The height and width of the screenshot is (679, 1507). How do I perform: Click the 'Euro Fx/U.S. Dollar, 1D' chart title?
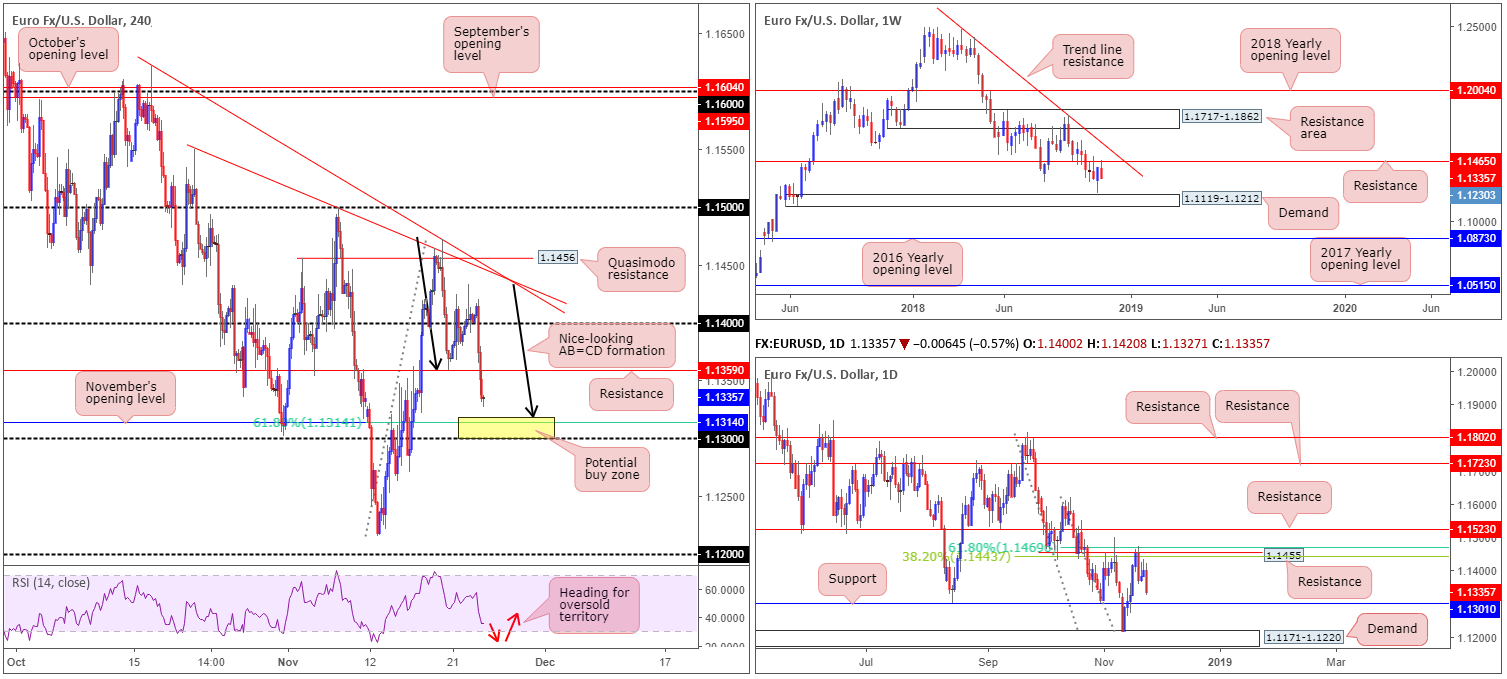click(x=831, y=374)
